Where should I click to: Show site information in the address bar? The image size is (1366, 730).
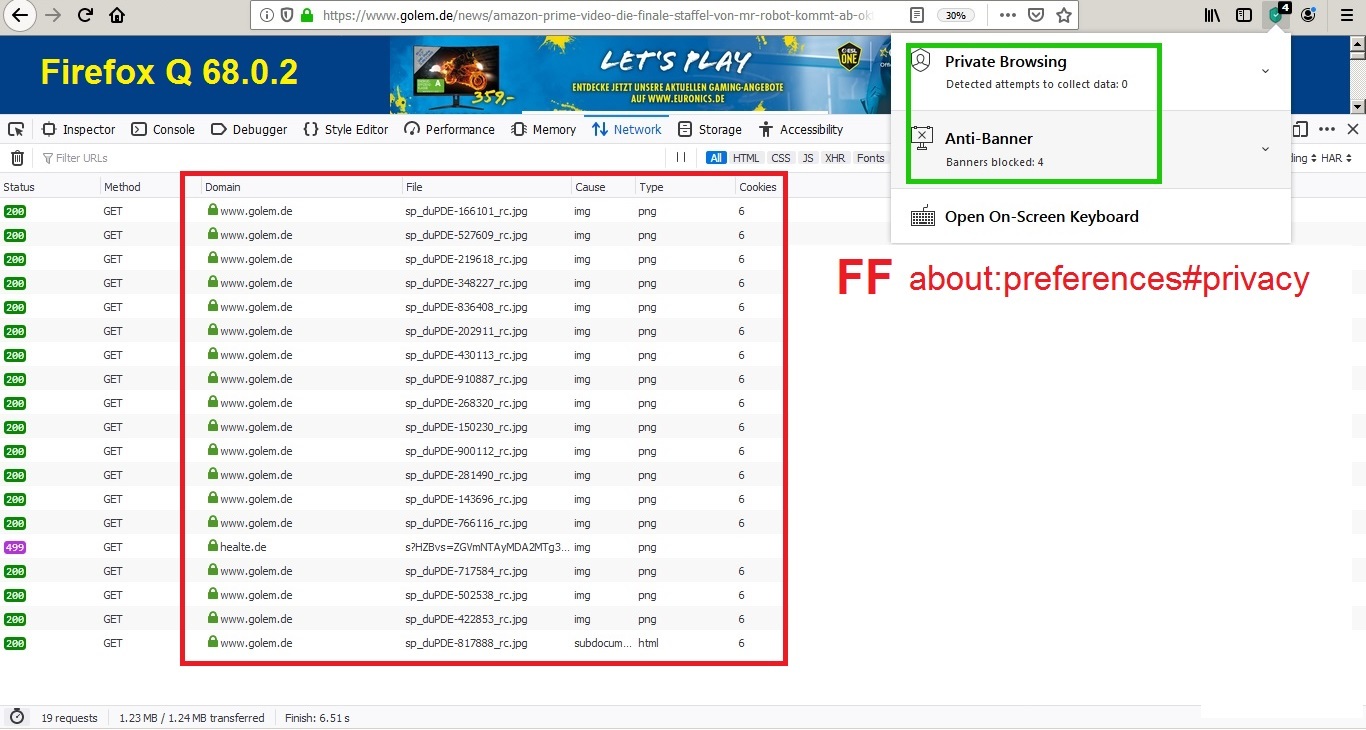pos(266,15)
